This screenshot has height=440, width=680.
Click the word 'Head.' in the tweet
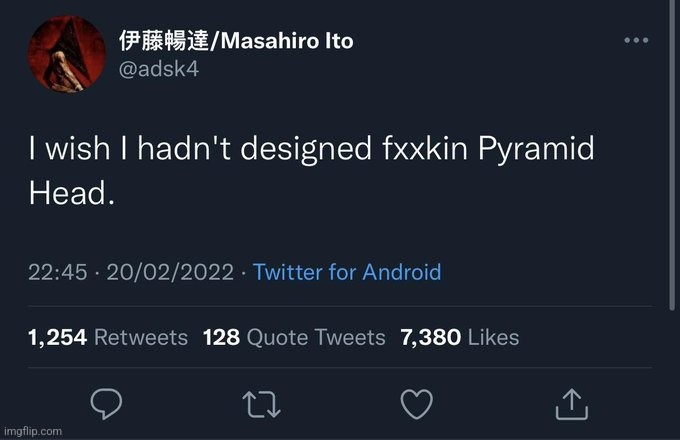click(72, 193)
